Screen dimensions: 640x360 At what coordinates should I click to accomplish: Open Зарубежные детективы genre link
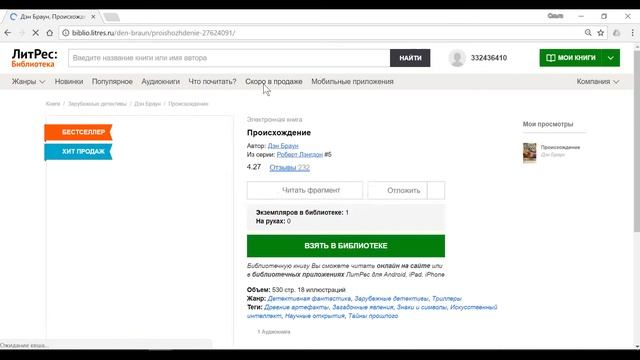(391, 299)
